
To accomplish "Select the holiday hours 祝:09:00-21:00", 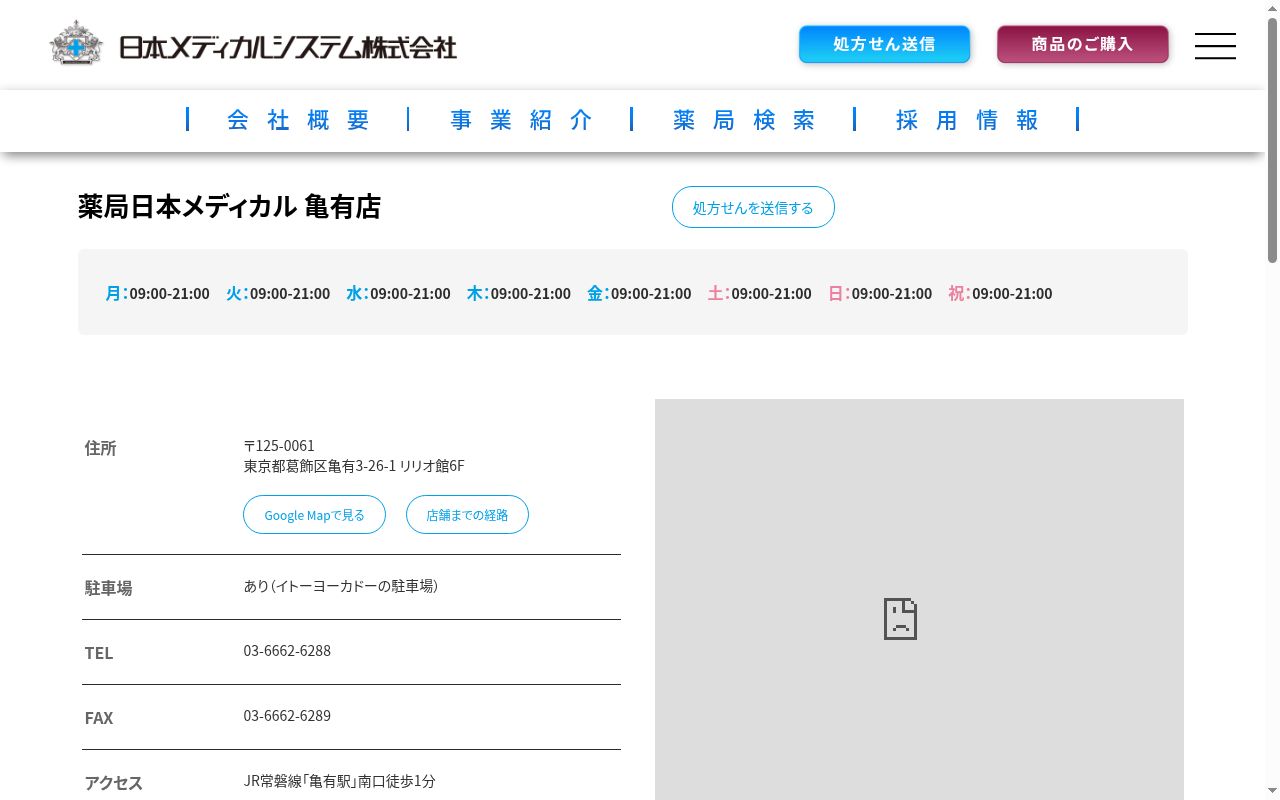I will [x=1000, y=293].
